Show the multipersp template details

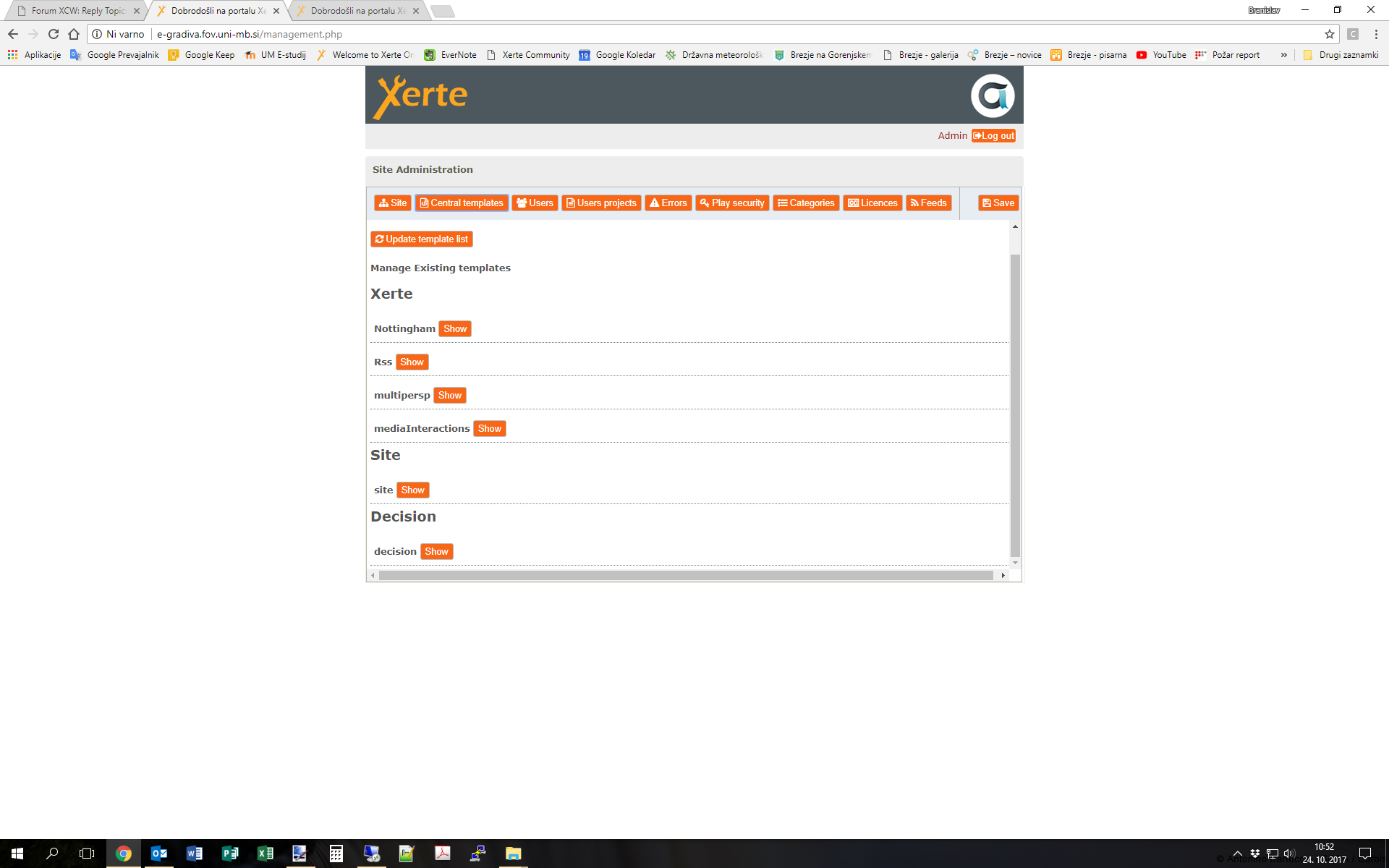(450, 396)
